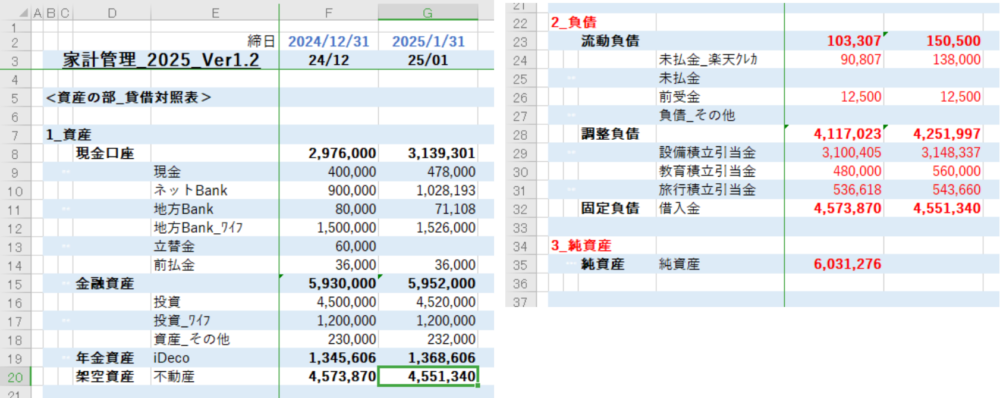Select cell with 不動産 value 4,573,870
Image resolution: width=1000 pixels, height=398 pixels.
point(328,377)
